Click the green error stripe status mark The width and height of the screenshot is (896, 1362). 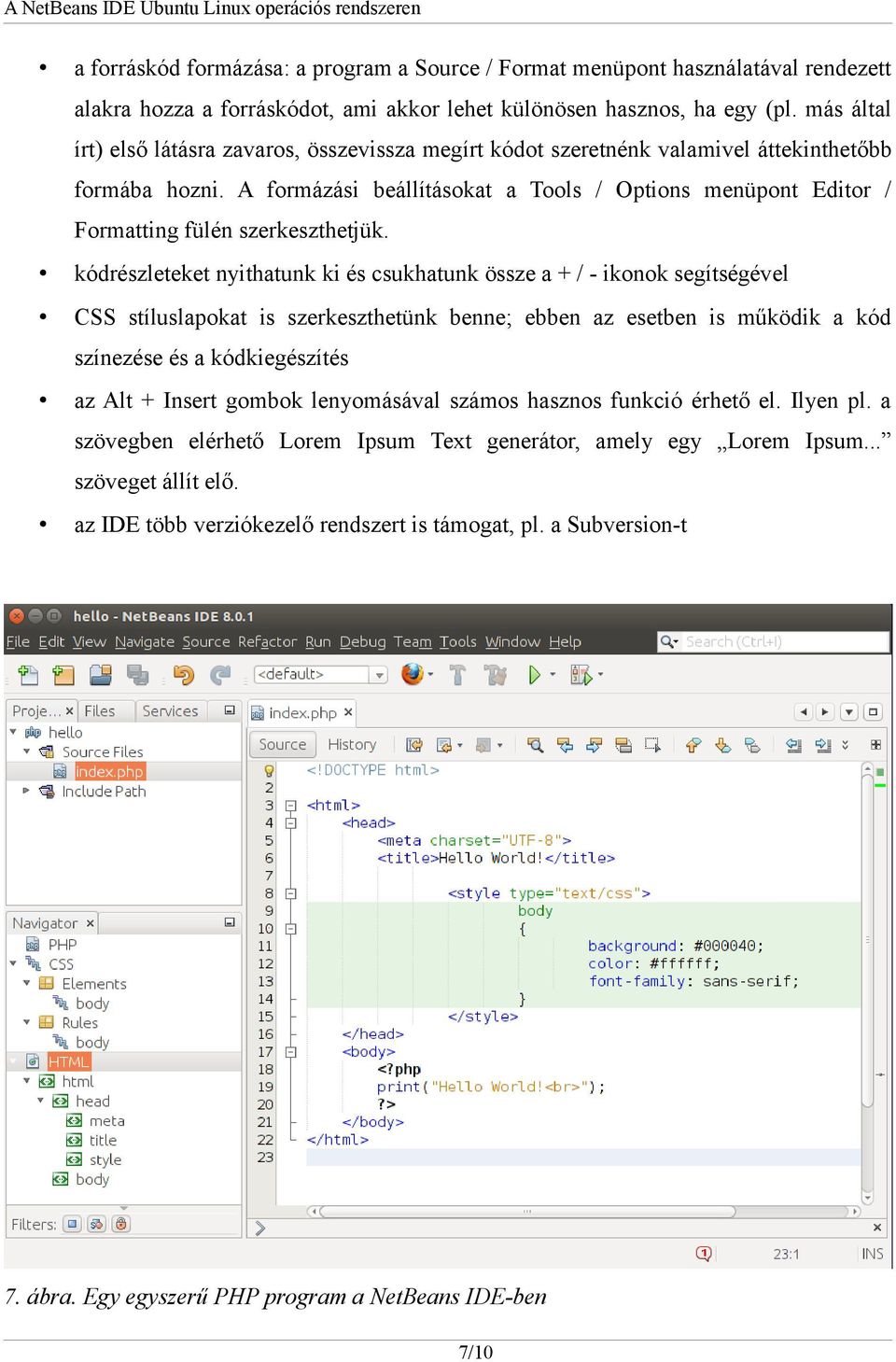coord(879,771)
